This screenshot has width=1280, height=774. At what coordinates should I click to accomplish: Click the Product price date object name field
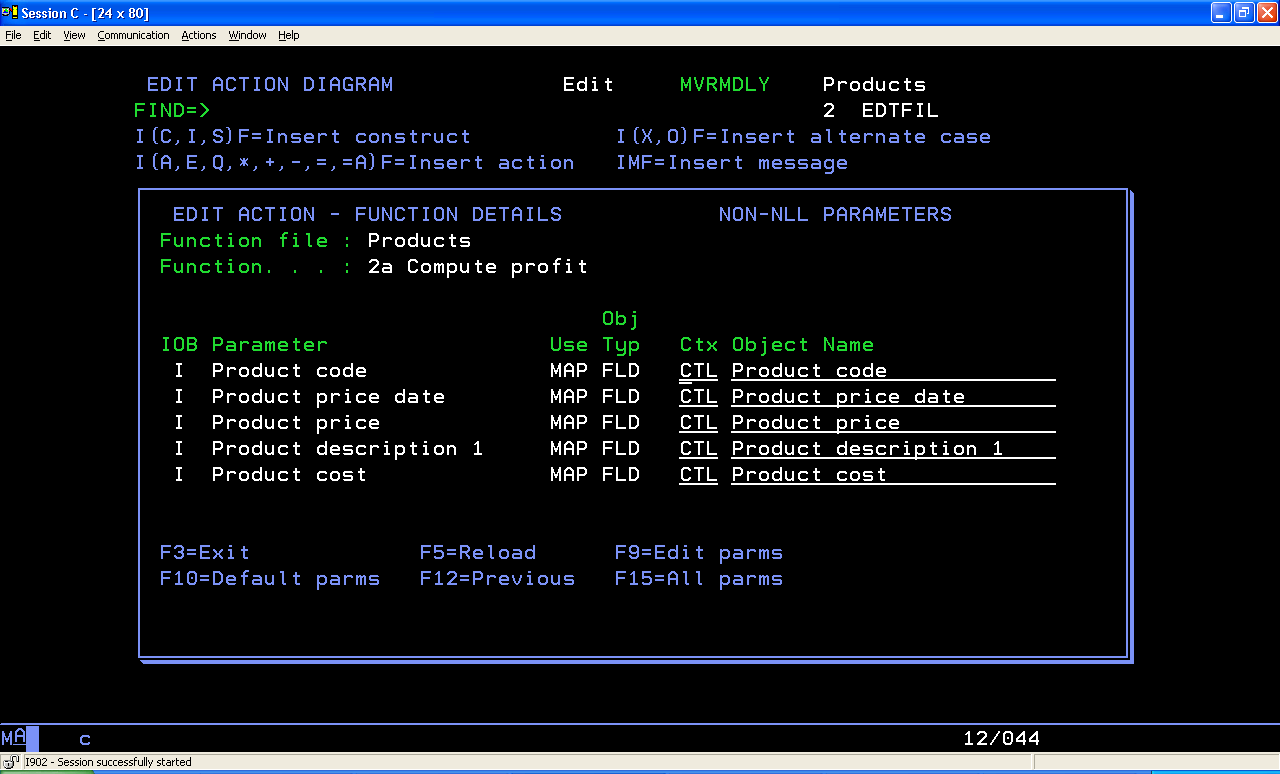[x=890, y=396]
